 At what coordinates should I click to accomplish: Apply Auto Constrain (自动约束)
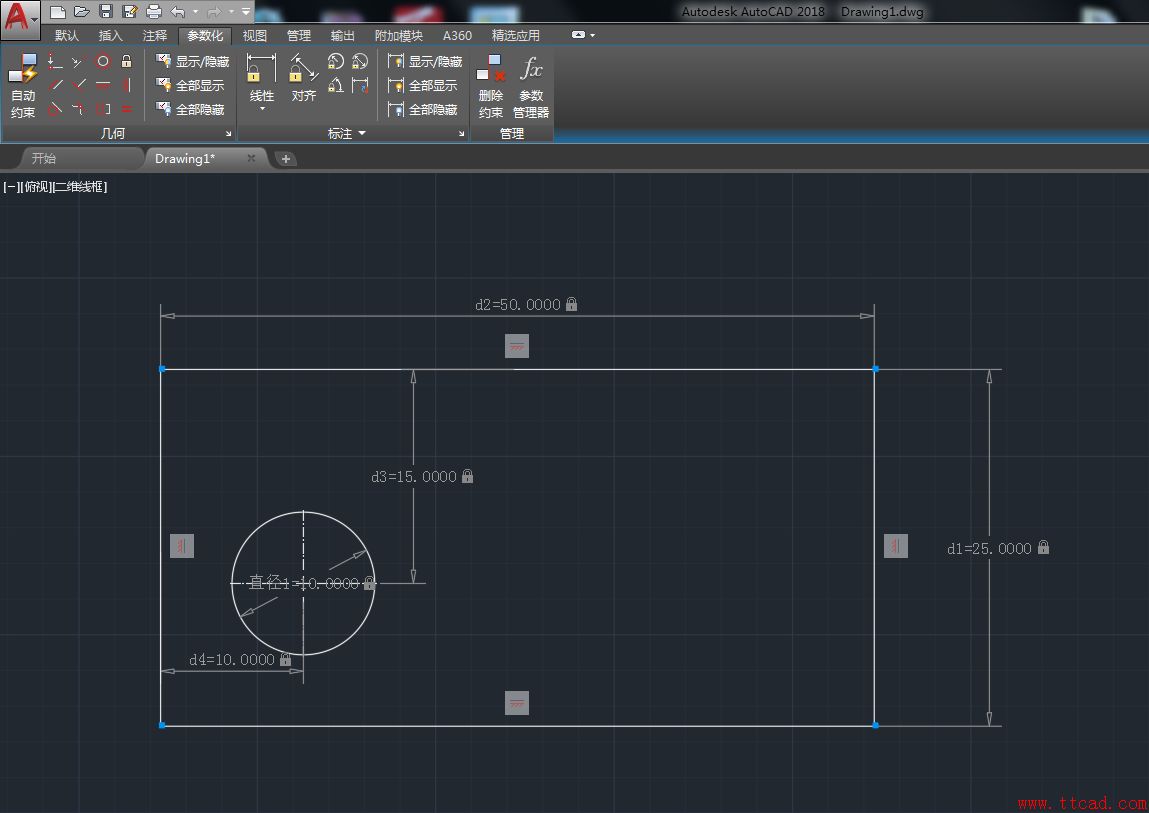(23, 87)
